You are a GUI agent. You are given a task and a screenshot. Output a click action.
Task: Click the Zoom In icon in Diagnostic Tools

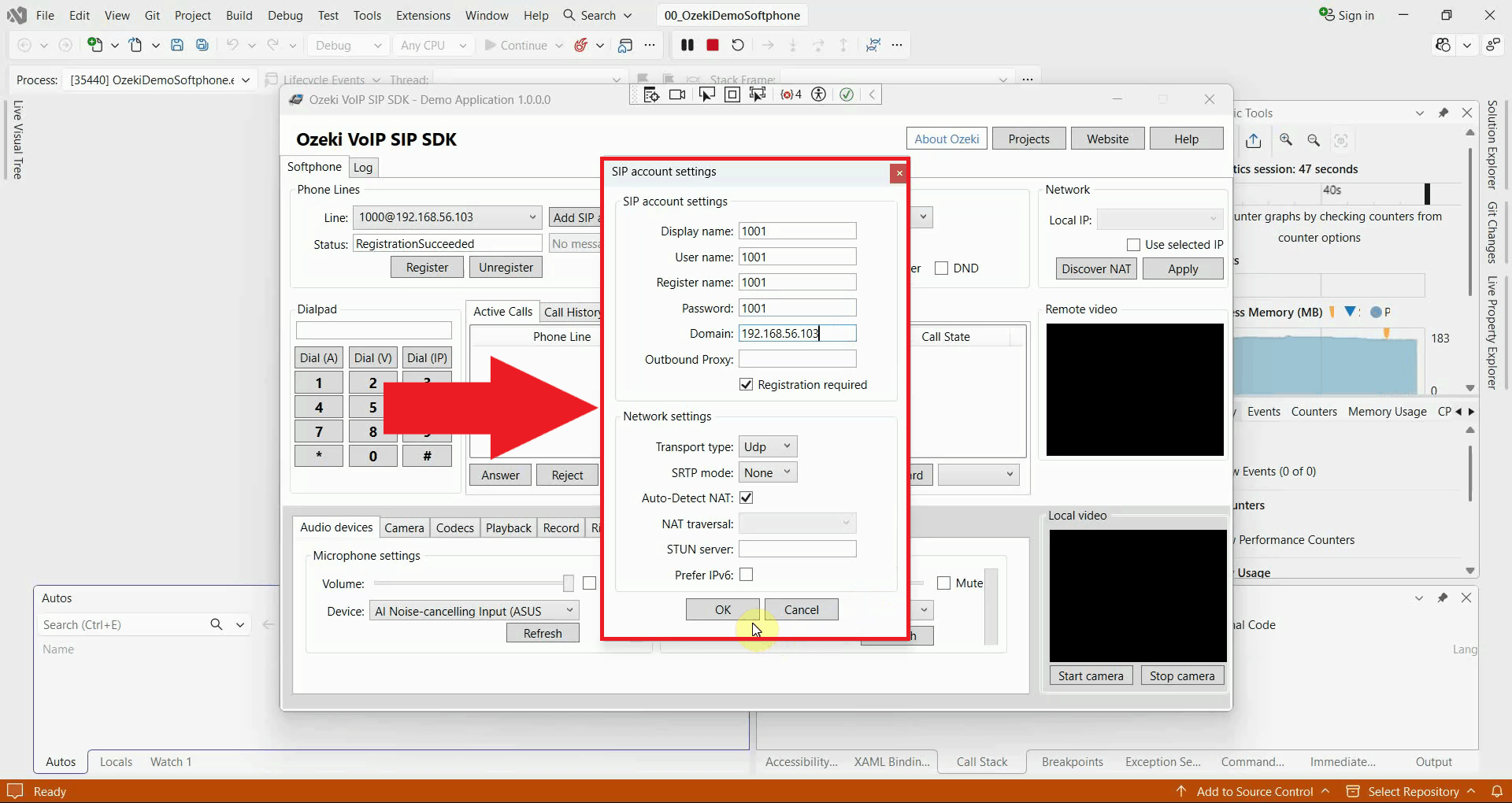coord(1286,139)
